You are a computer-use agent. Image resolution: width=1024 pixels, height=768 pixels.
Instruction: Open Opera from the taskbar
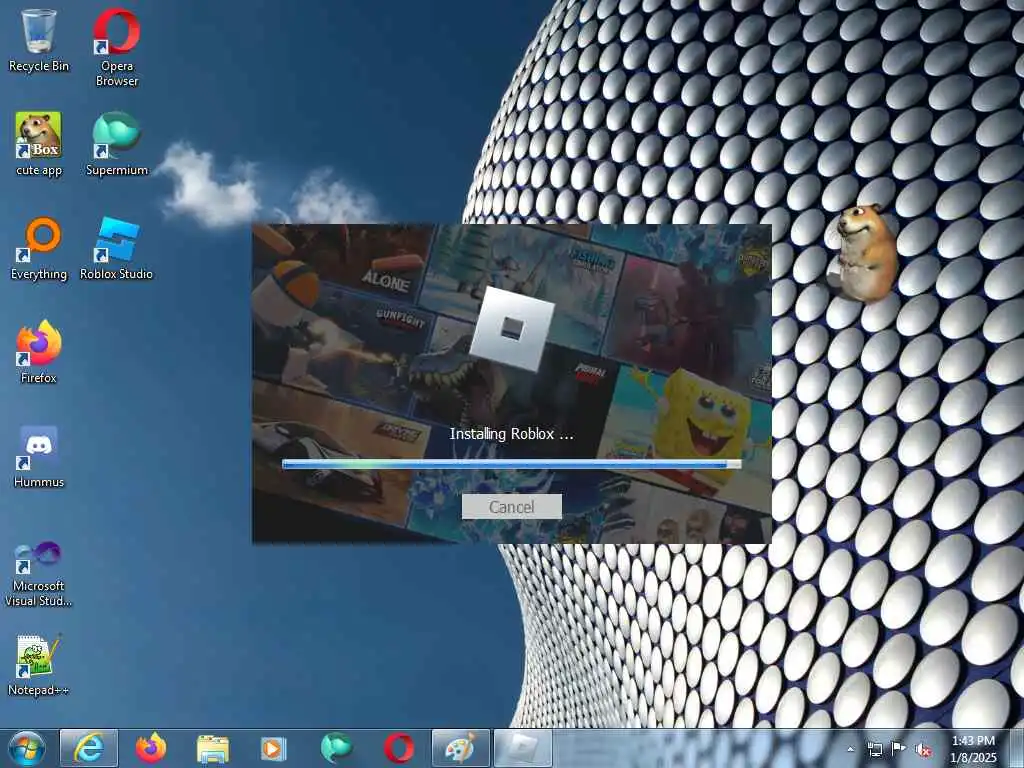point(398,748)
